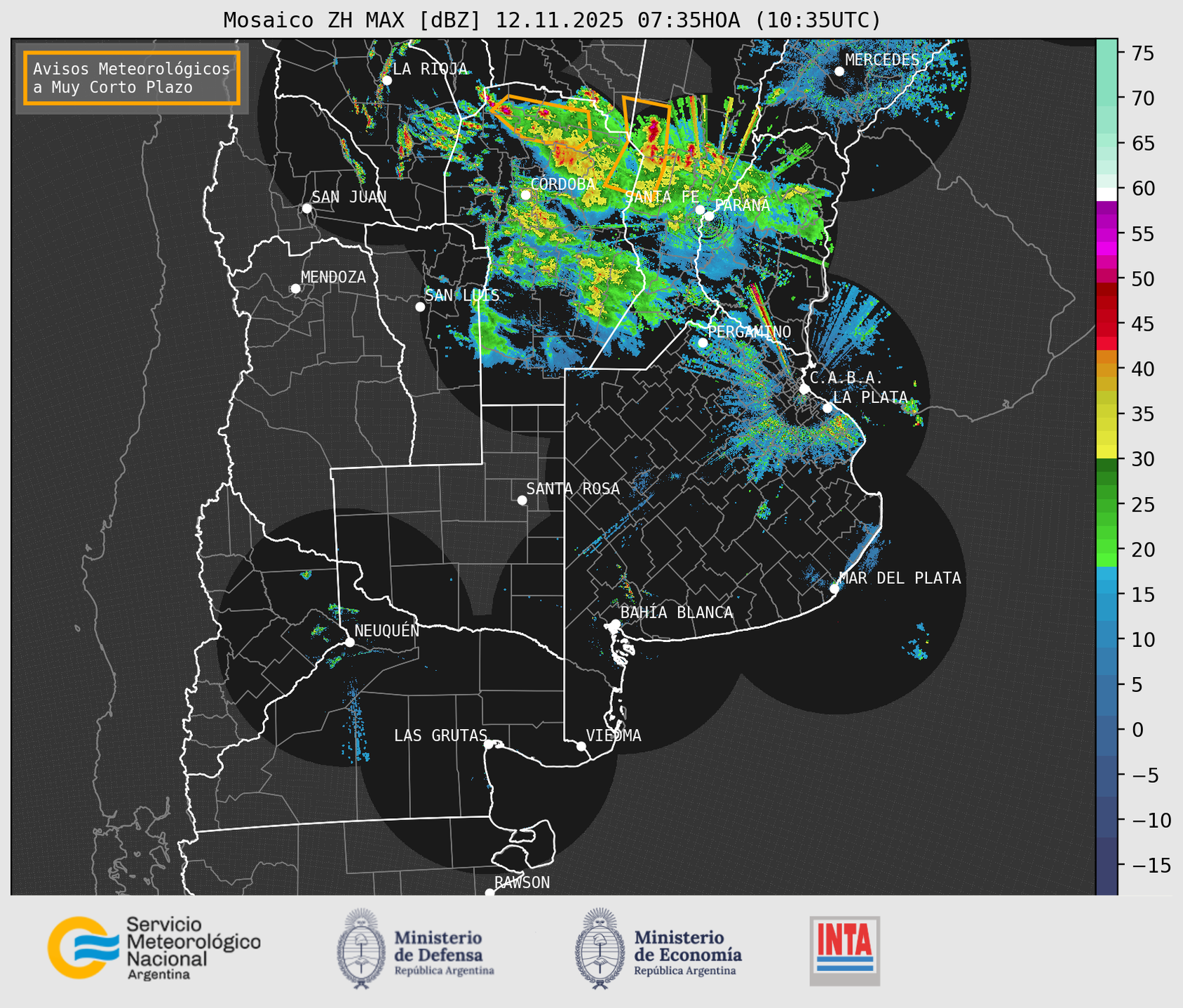The image size is (1183, 1008).
Task: Select the SANTA ROSA city marker
Action: pyautogui.click(x=522, y=500)
